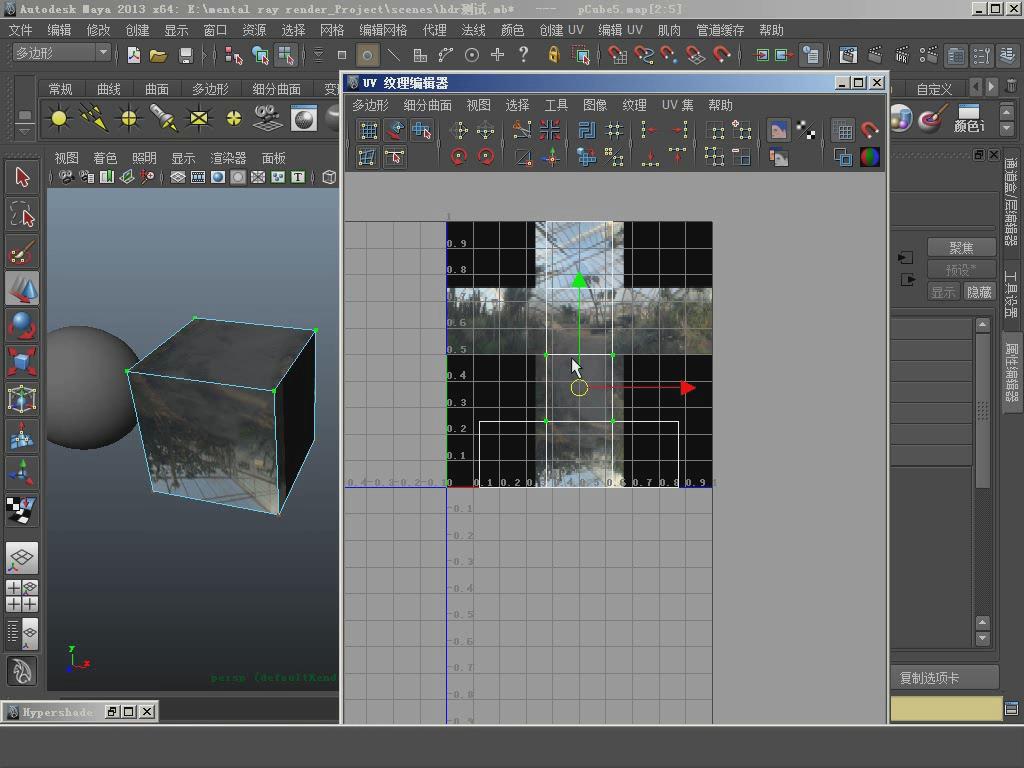This screenshot has width=1024, height=768.
Task: Activate the lasso select tool
Action: point(22,214)
